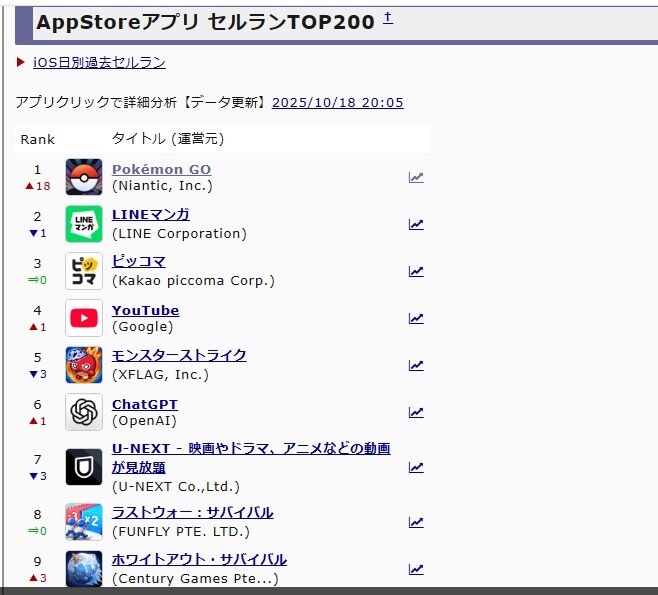Select the (Niantic, Inc.) publisher text

click(162, 185)
